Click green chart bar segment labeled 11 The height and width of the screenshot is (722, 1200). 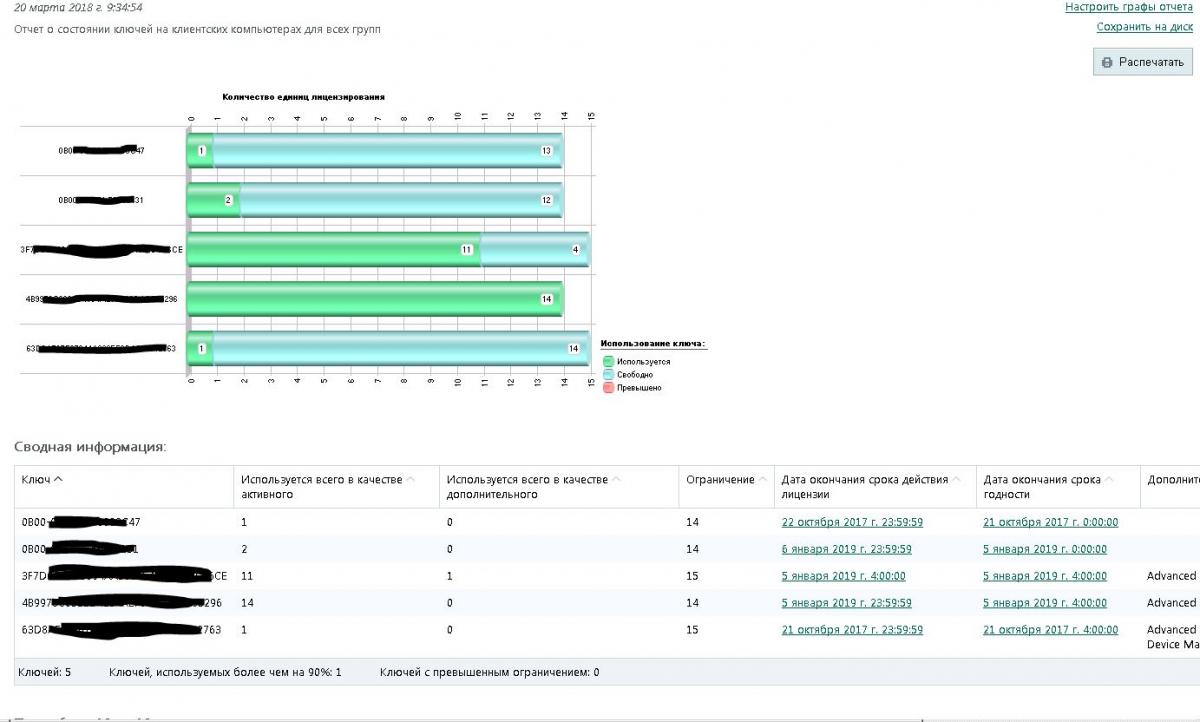334,249
